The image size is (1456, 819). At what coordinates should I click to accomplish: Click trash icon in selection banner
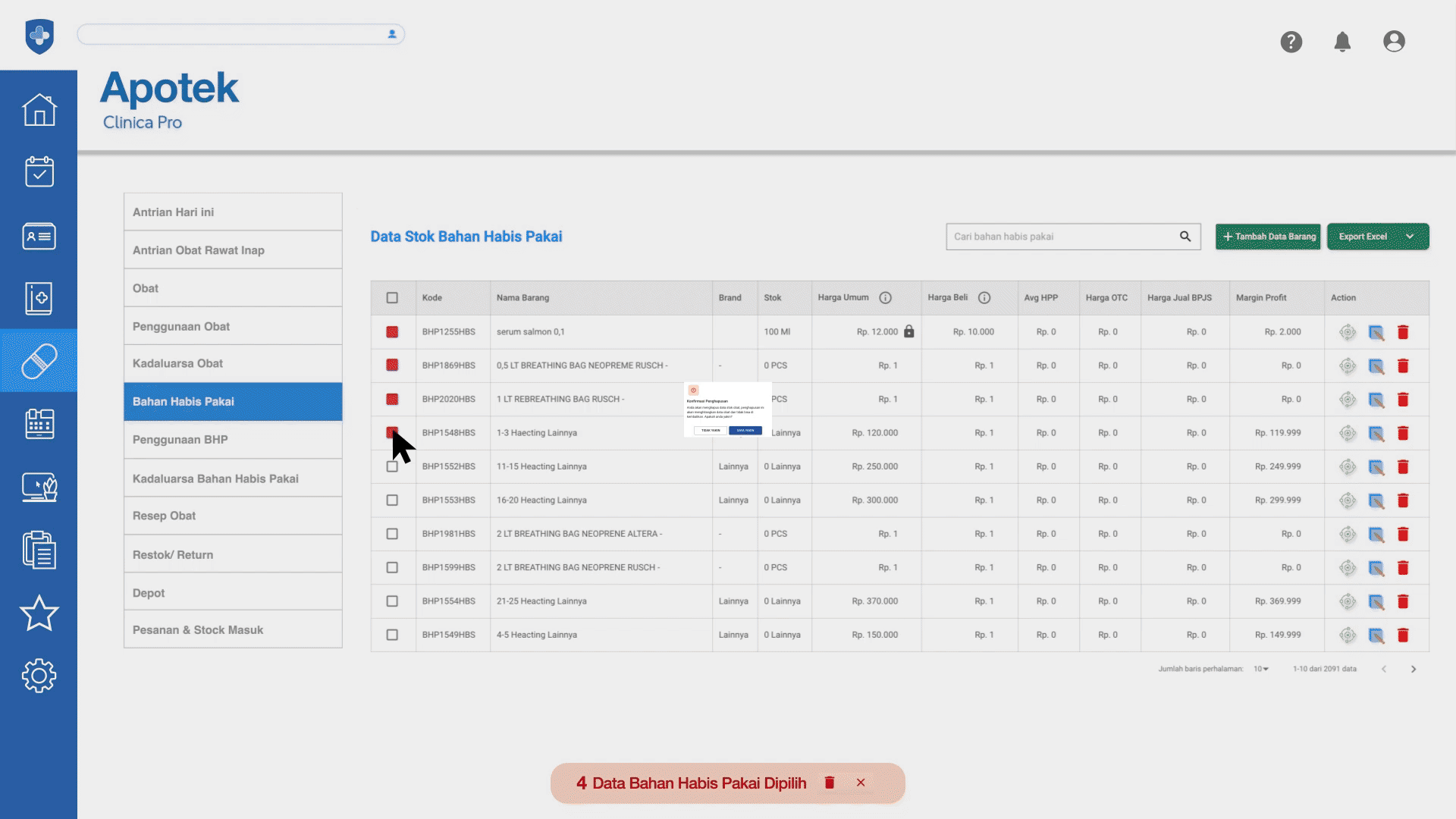[830, 783]
